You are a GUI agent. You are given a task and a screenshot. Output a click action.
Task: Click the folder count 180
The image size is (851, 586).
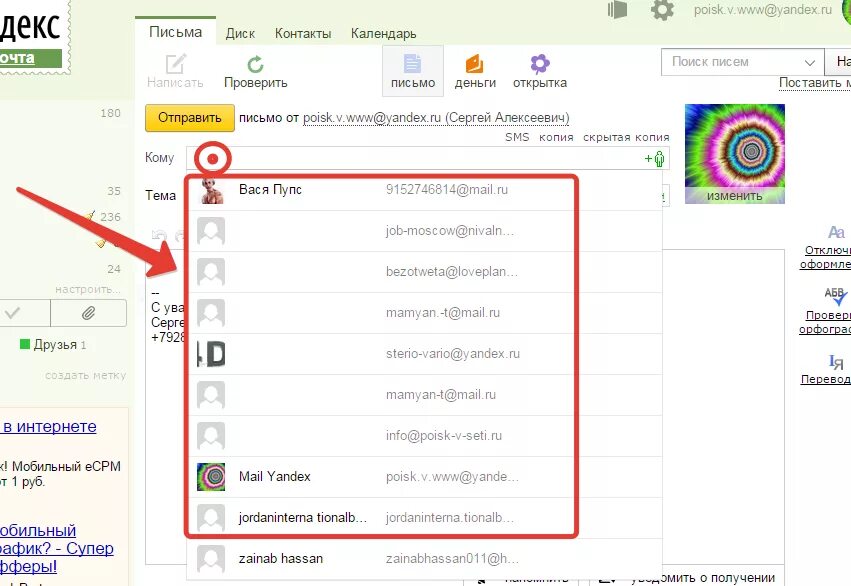point(110,113)
